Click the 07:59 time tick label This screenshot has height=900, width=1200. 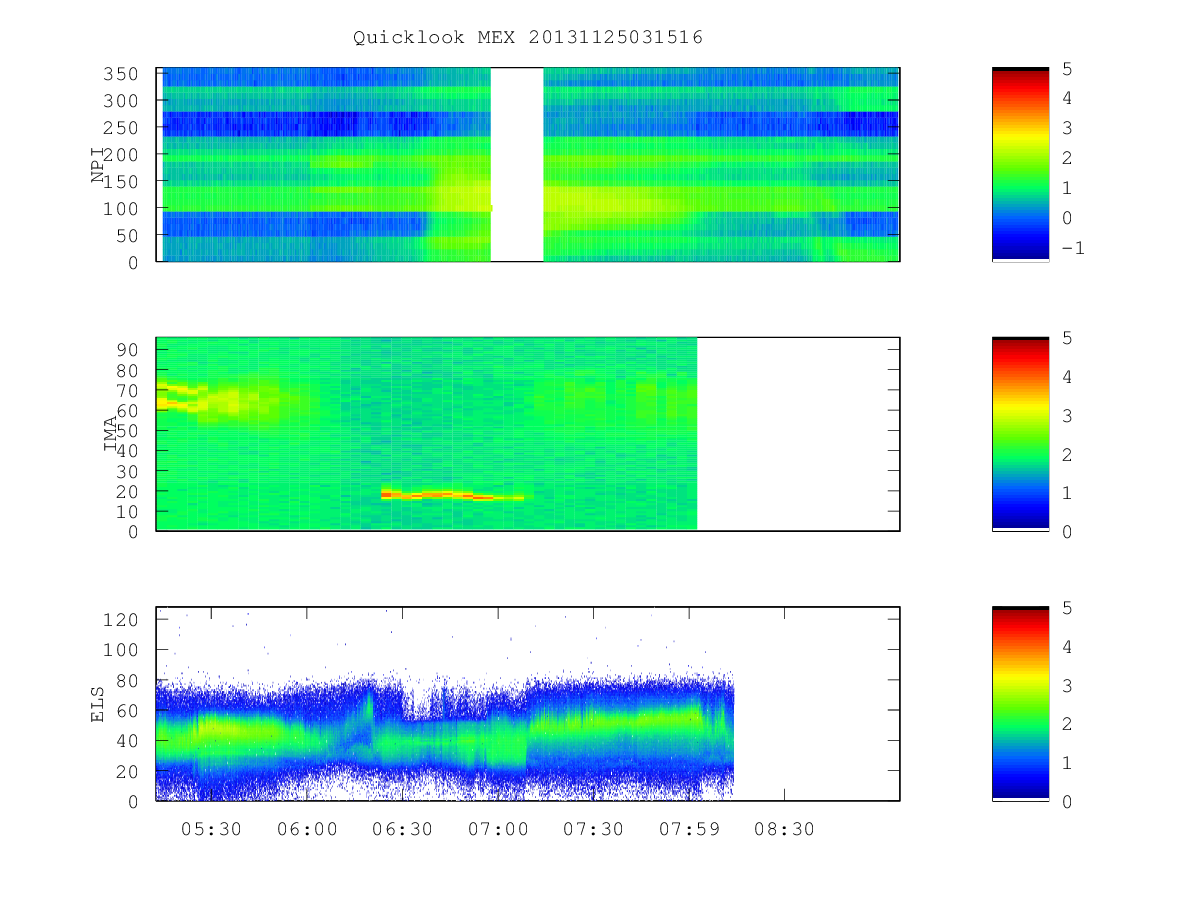(689, 829)
